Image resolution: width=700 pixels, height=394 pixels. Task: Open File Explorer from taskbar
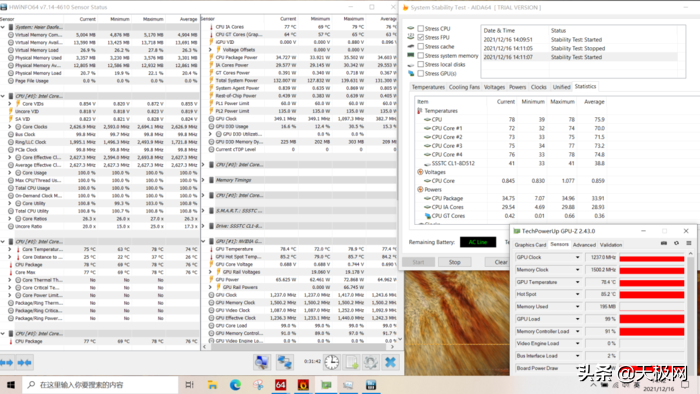[x=212, y=385]
